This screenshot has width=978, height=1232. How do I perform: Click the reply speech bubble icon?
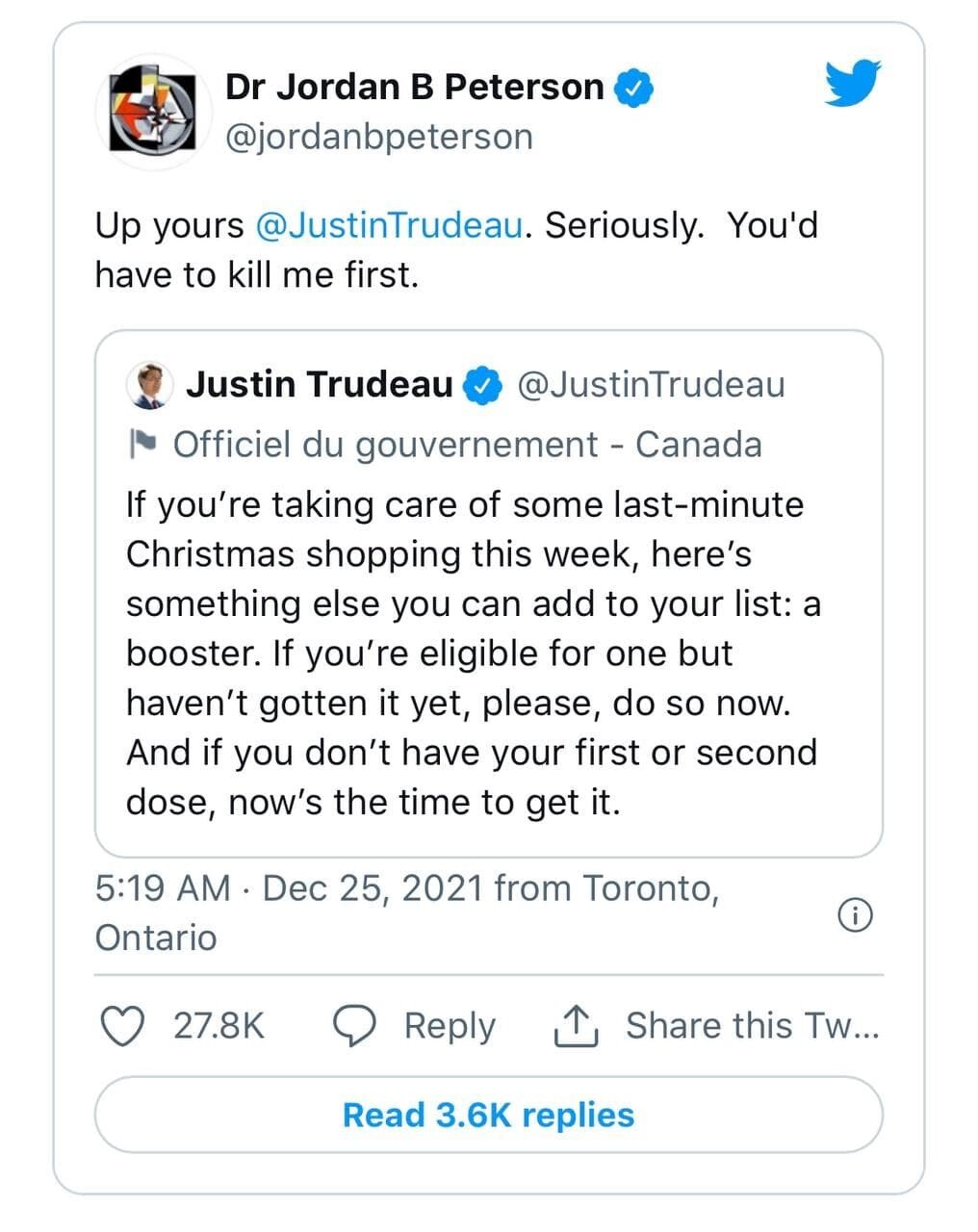pyautogui.click(x=354, y=1026)
